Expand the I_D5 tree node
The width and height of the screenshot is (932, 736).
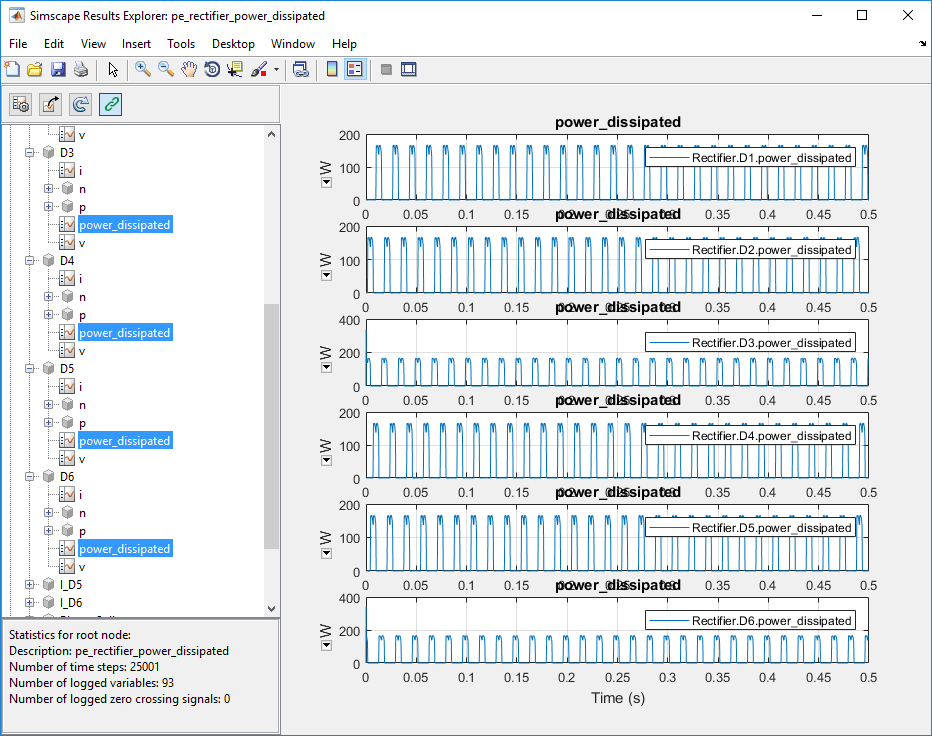[30, 584]
